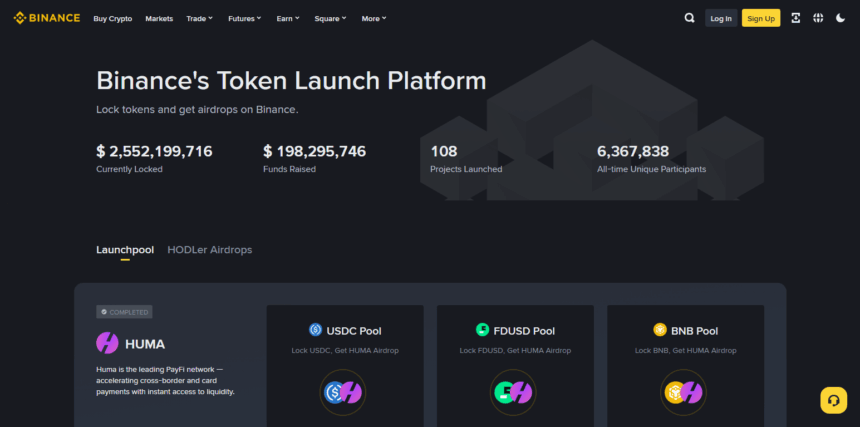The image size is (860, 427).
Task: Expand the Earn dropdown menu
Action: pyautogui.click(x=288, y=18)
